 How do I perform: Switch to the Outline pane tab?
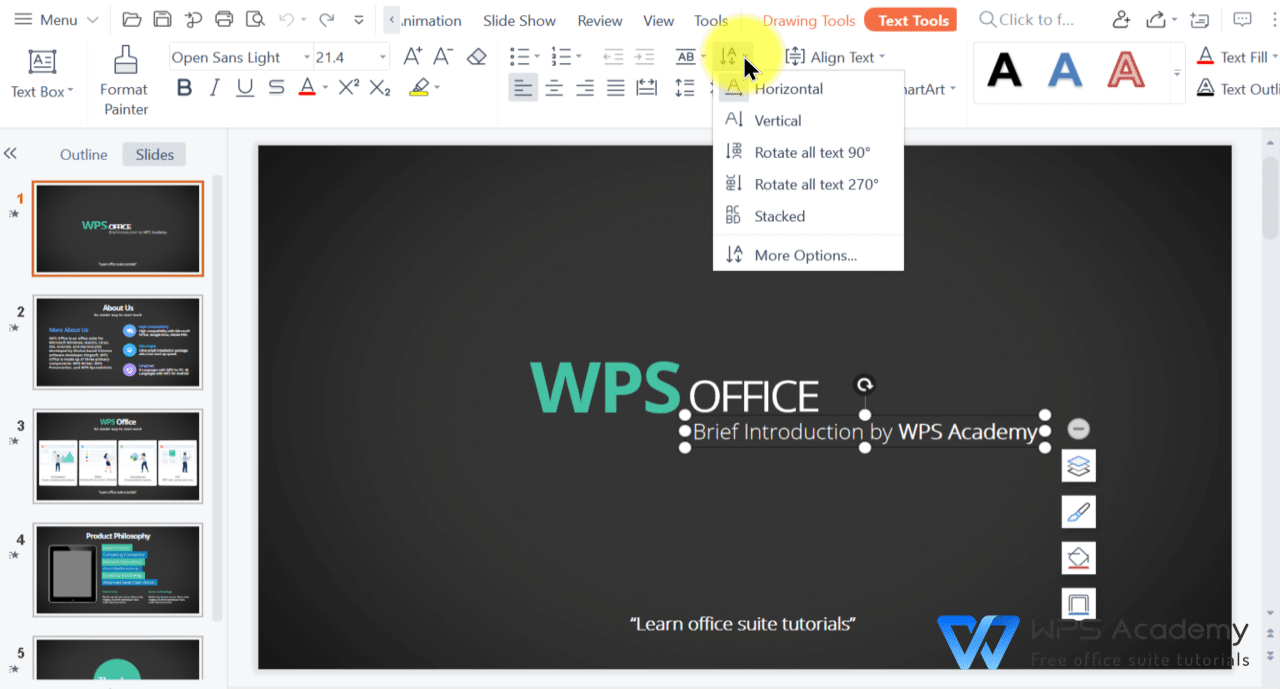[84, 154]
